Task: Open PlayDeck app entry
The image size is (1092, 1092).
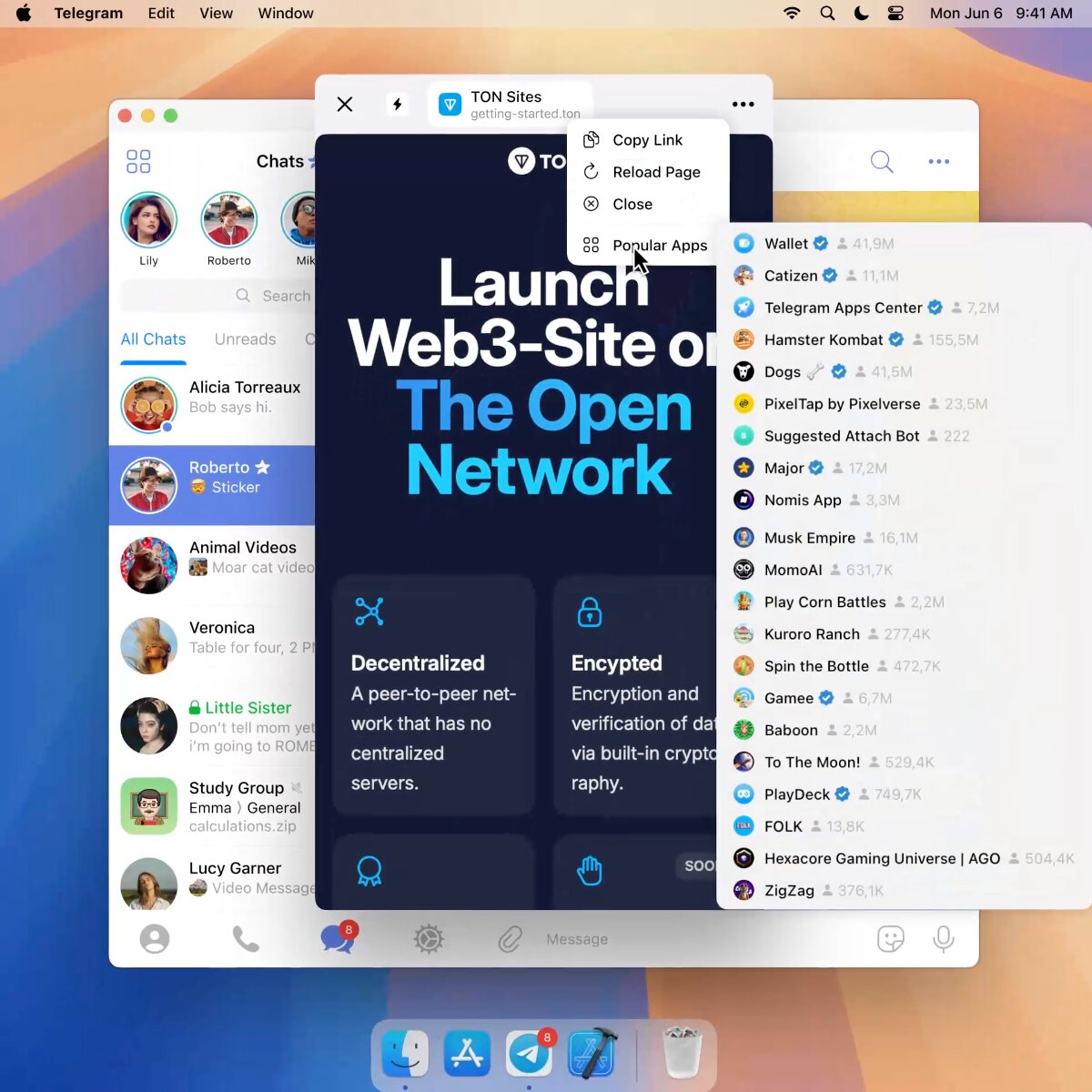Action: click(903, 794)
